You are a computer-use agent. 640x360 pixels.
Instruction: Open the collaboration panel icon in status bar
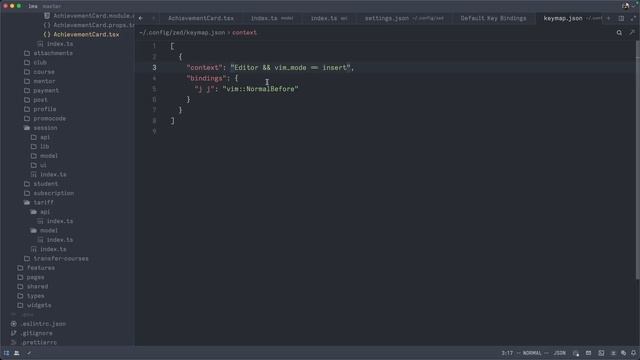click(x=17, y=353)
